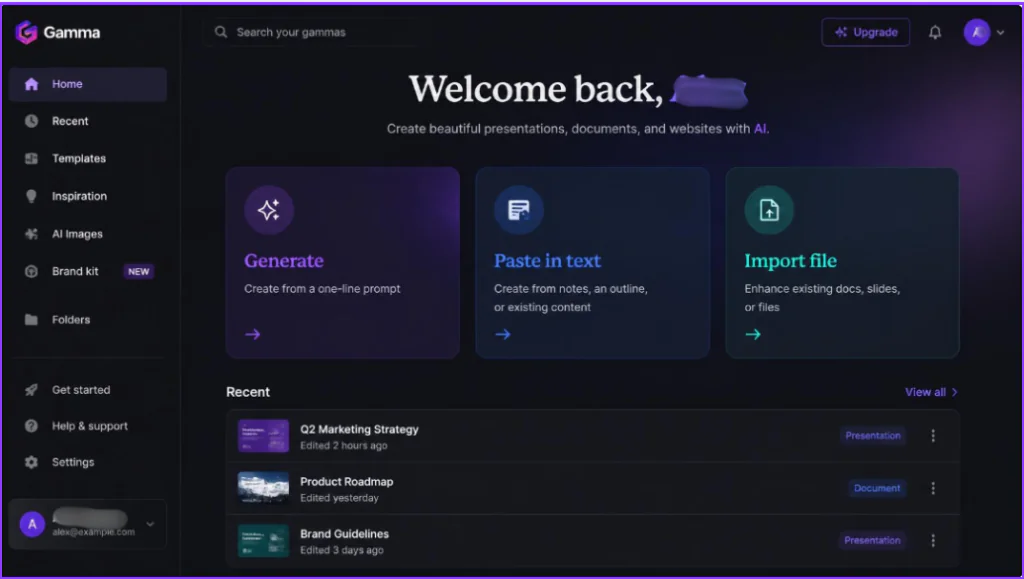
Task: Click the Home house icon
Action: (x=31, y=84)
